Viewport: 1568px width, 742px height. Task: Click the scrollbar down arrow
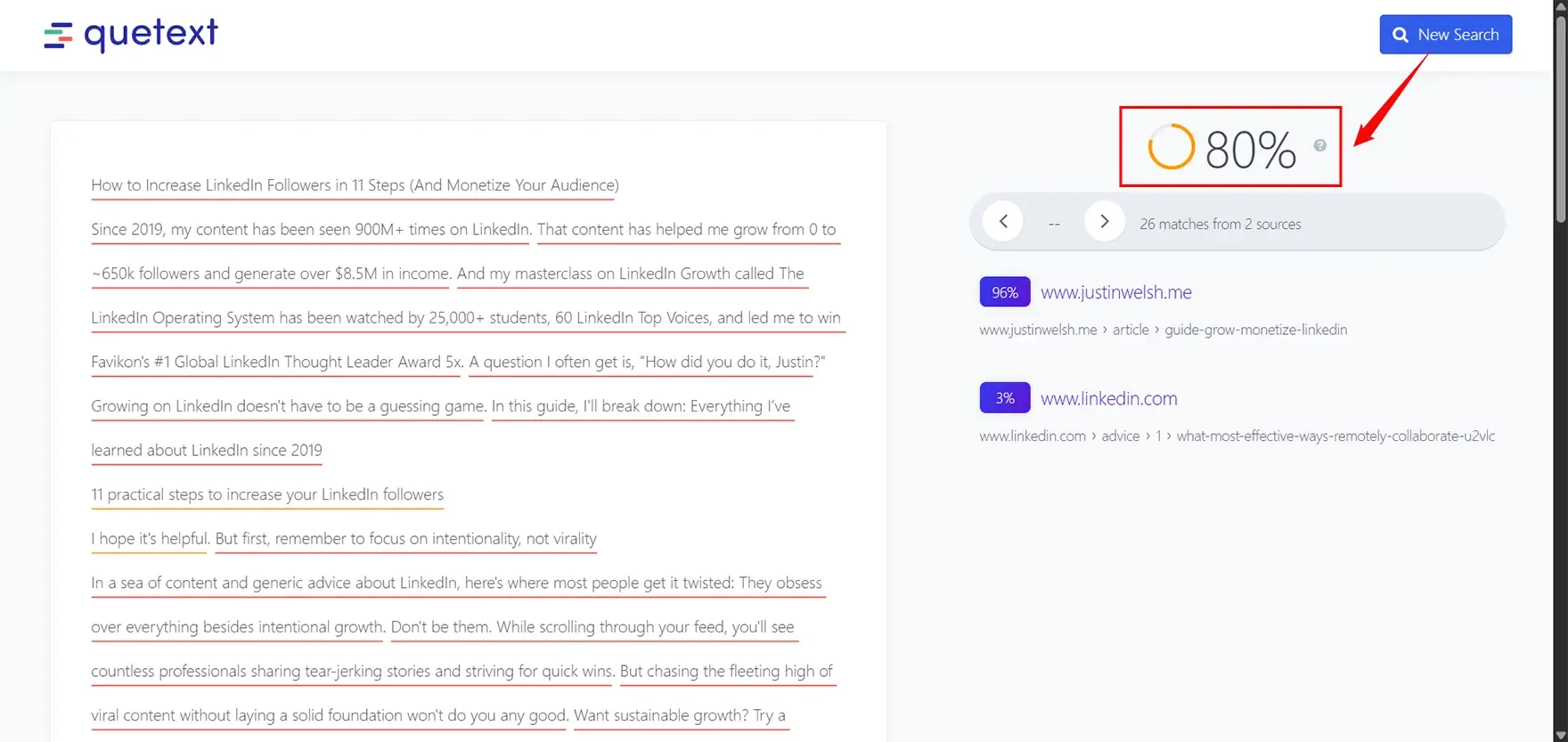point(1560,735)
